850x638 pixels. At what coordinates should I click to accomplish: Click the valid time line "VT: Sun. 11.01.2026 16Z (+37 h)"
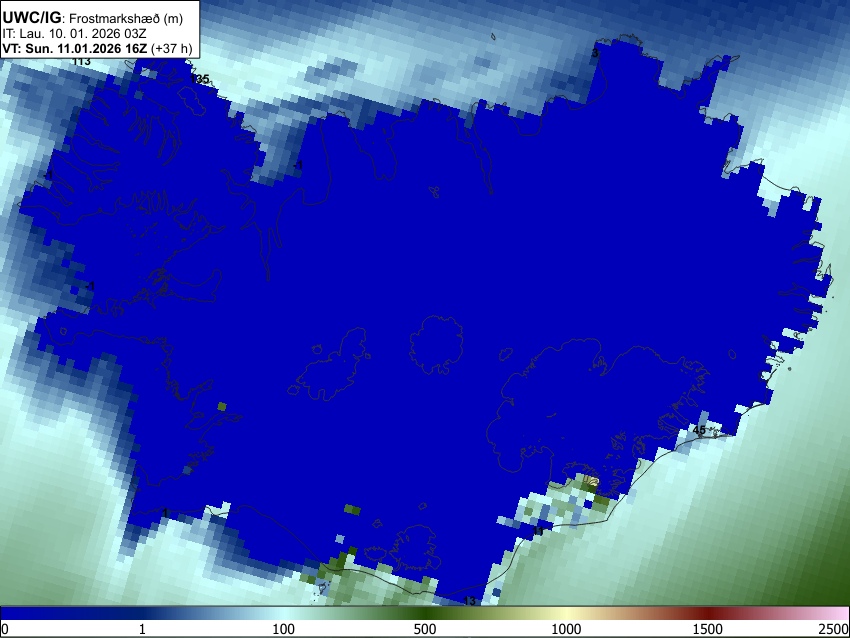(x=97, y=48)
